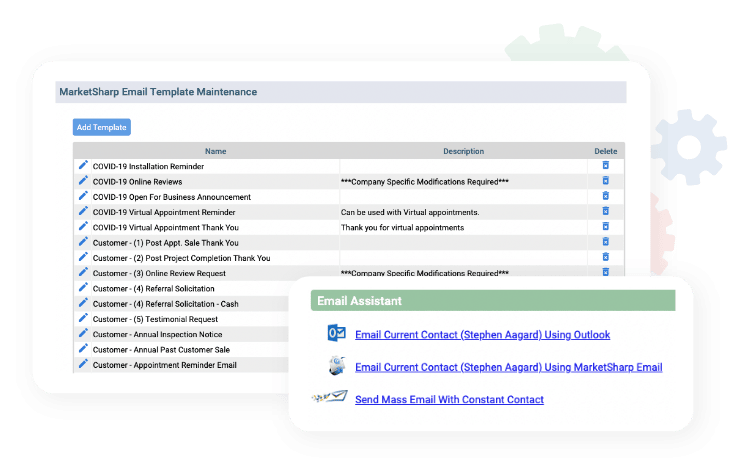Screen dimensions: 752x474
Task: Delete Customer (1) Post Appt. Sale trash icon
Action: [606, 242]
